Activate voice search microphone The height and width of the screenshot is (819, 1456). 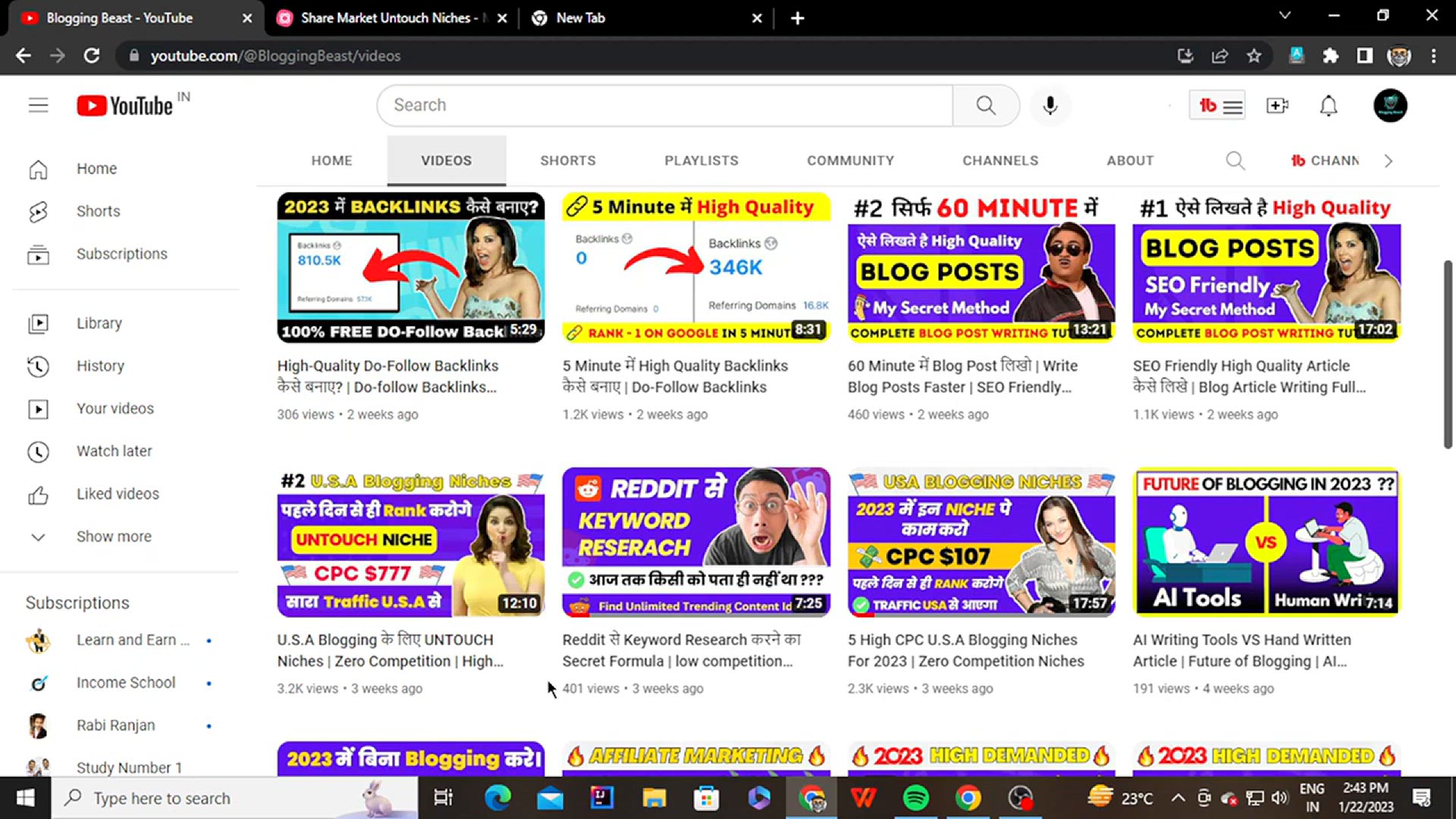click(1050, 105)
